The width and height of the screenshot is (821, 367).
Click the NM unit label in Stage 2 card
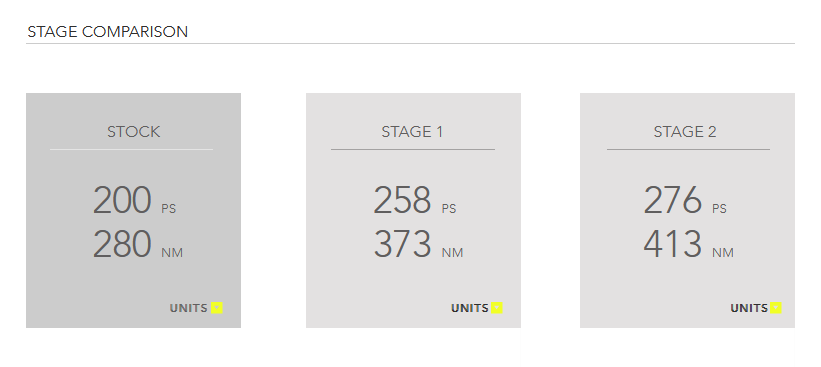pyautogui.click(x=723, y=253)
